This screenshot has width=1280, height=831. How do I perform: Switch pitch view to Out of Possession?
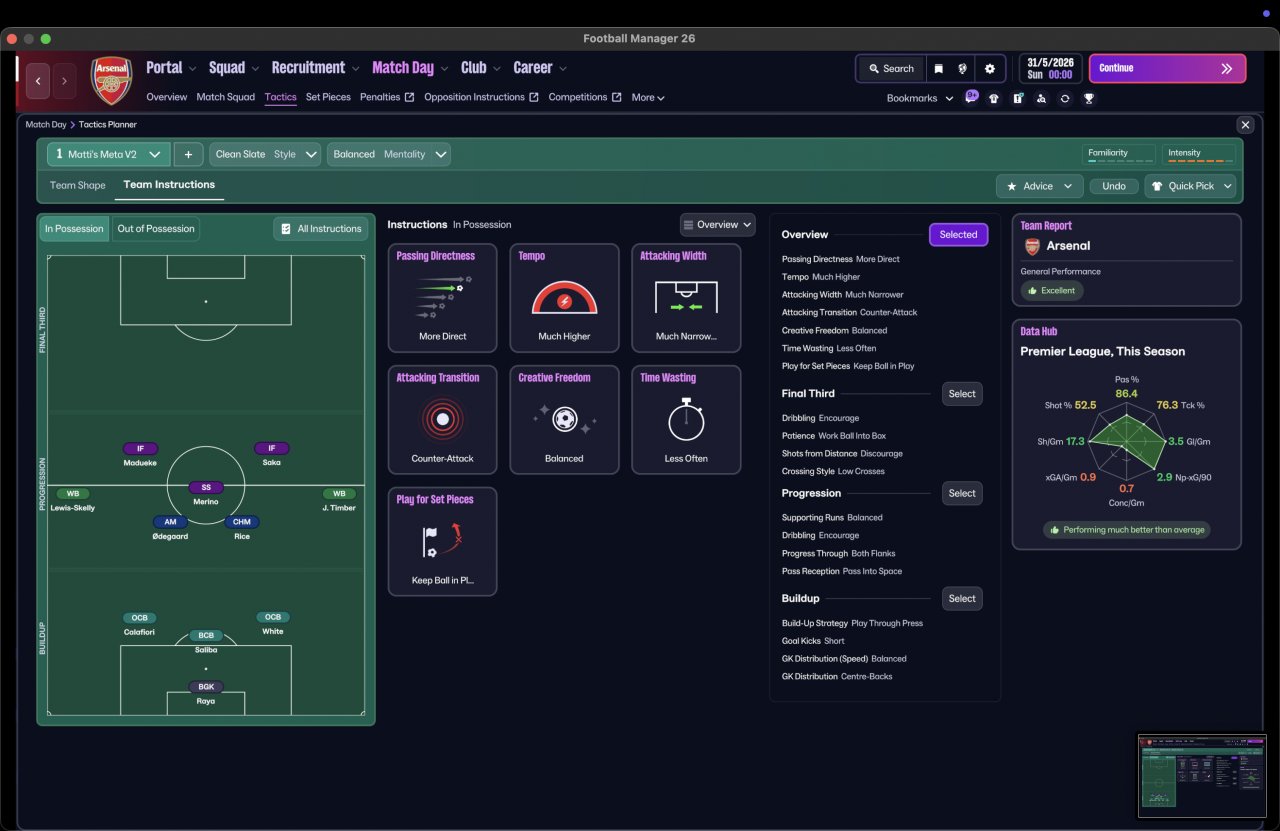156,229
